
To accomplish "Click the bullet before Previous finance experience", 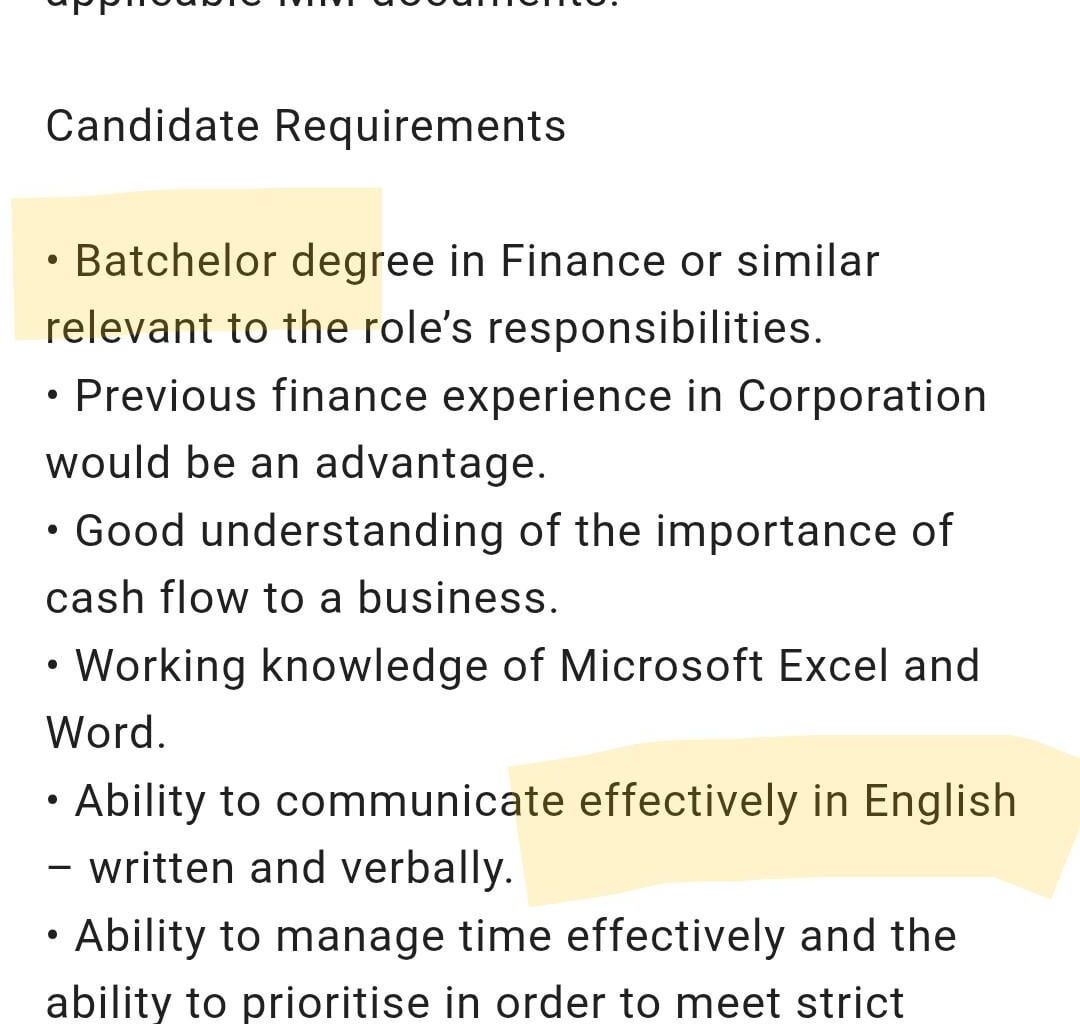I will point(53,396).
